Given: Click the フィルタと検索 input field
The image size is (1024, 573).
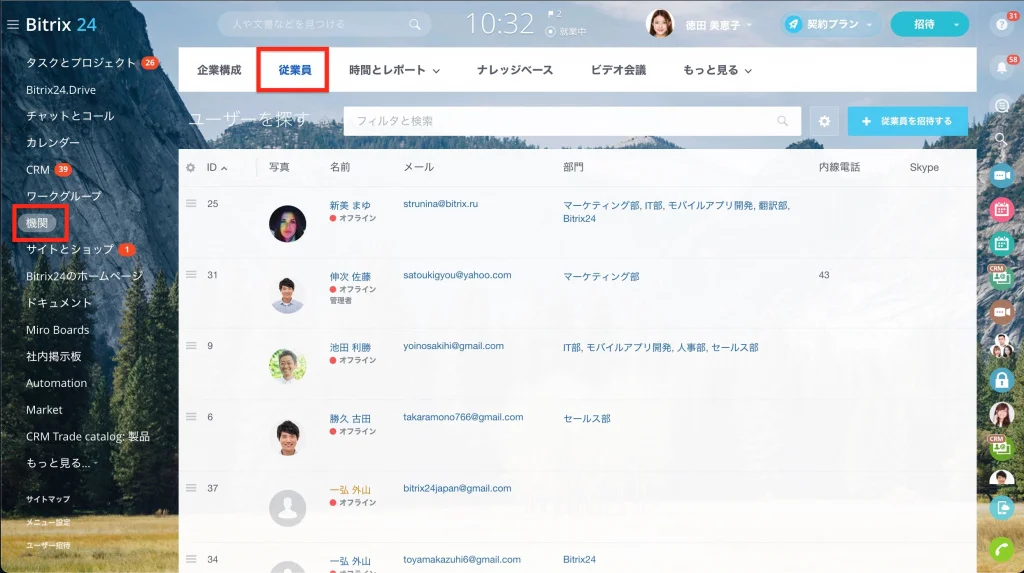Looking at the screenshot, I should pos(572,122).
